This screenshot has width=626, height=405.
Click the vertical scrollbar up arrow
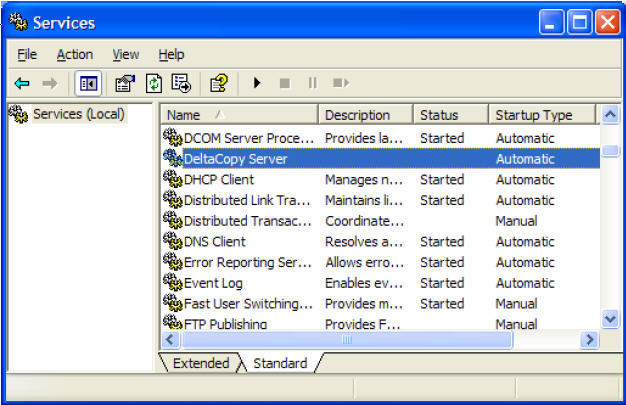(610, 115)
